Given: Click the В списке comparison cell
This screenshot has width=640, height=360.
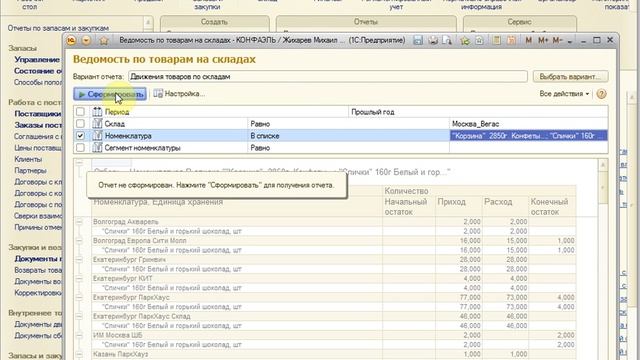Looking at the screenshot, I should point(349,136).
